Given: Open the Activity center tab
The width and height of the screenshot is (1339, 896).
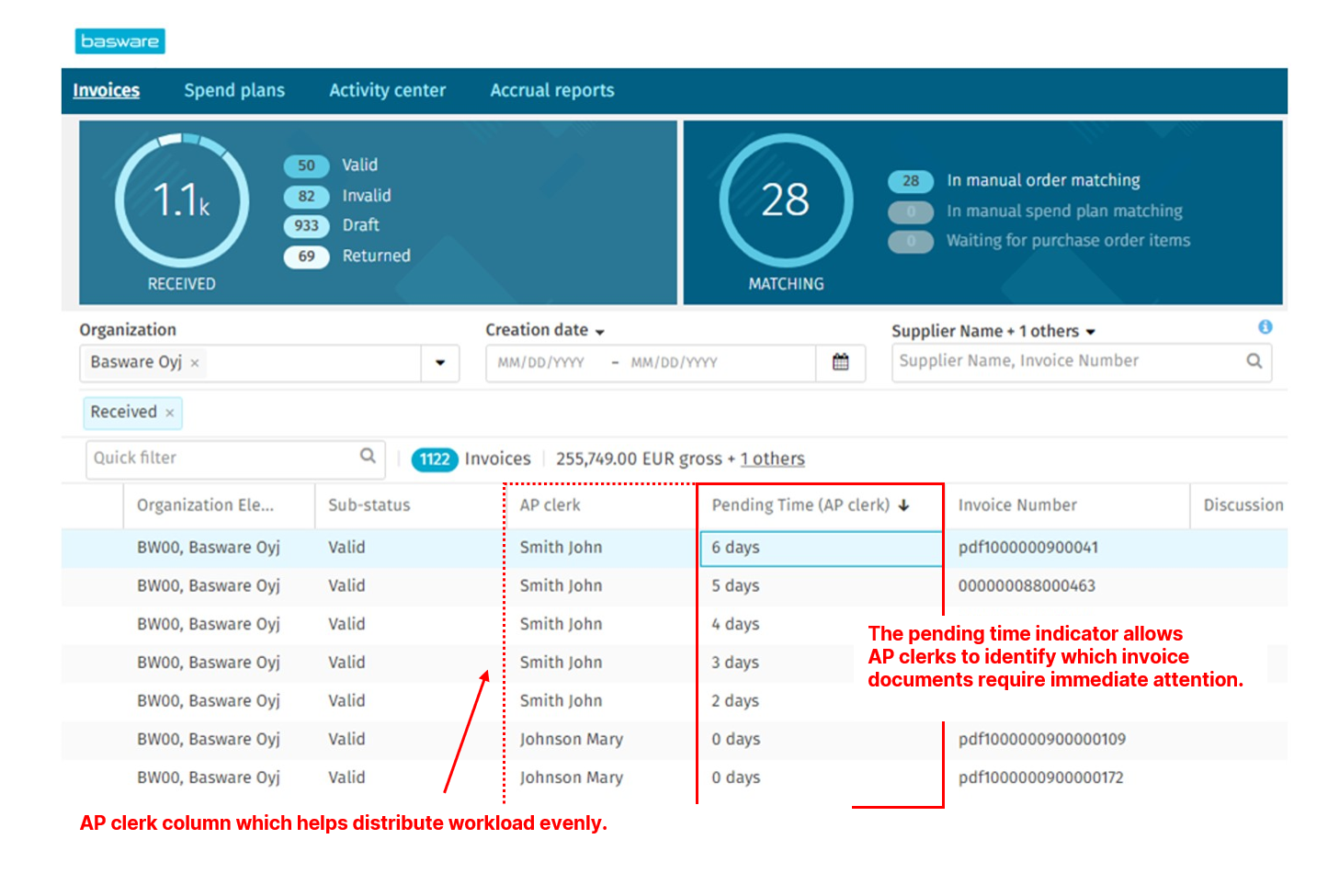Looking at the screenshot, I should (387, 90).
